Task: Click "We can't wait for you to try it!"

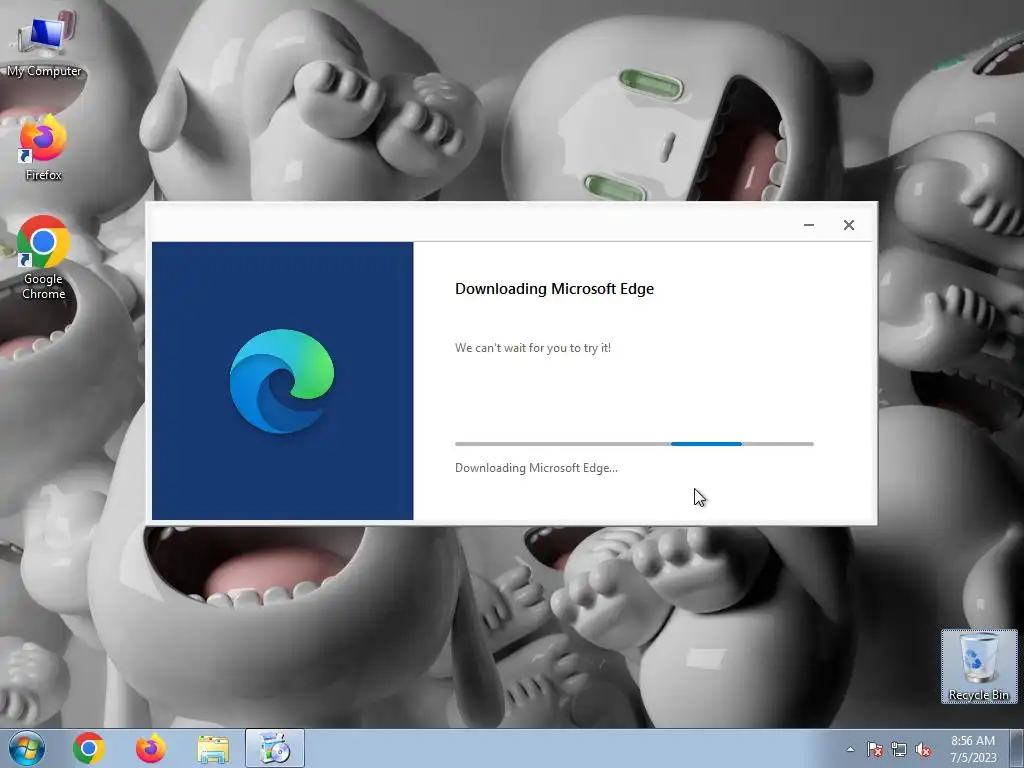Action: click(533, 348)
